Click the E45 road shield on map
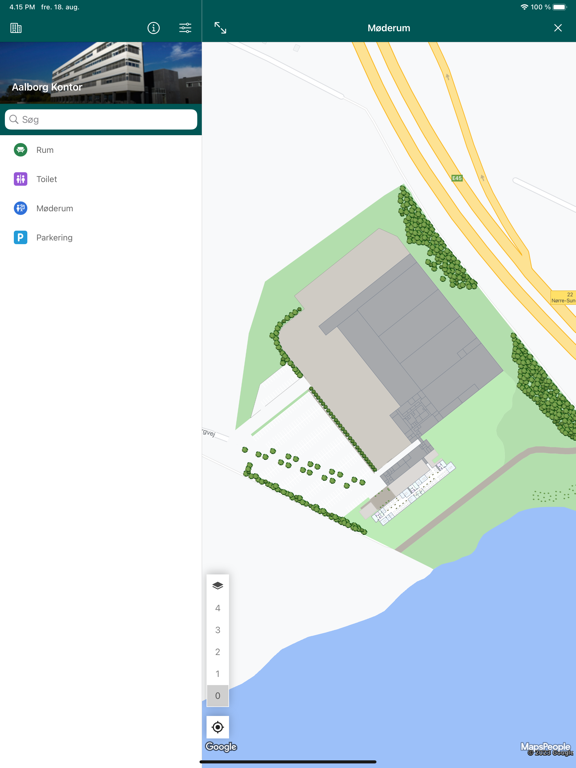Image resolution: width=576 pixels, height=768 pixels. coord(457,178)
